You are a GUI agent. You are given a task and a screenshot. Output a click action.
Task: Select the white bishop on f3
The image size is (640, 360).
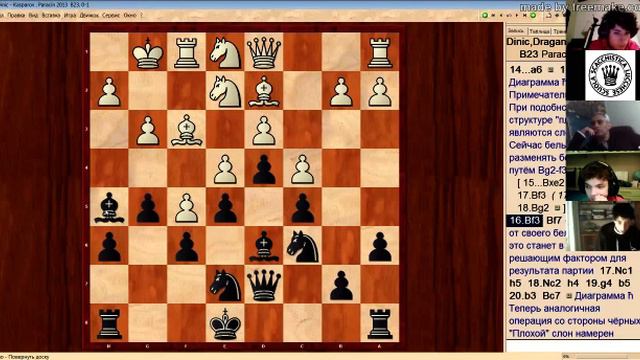tap(186, 130)
